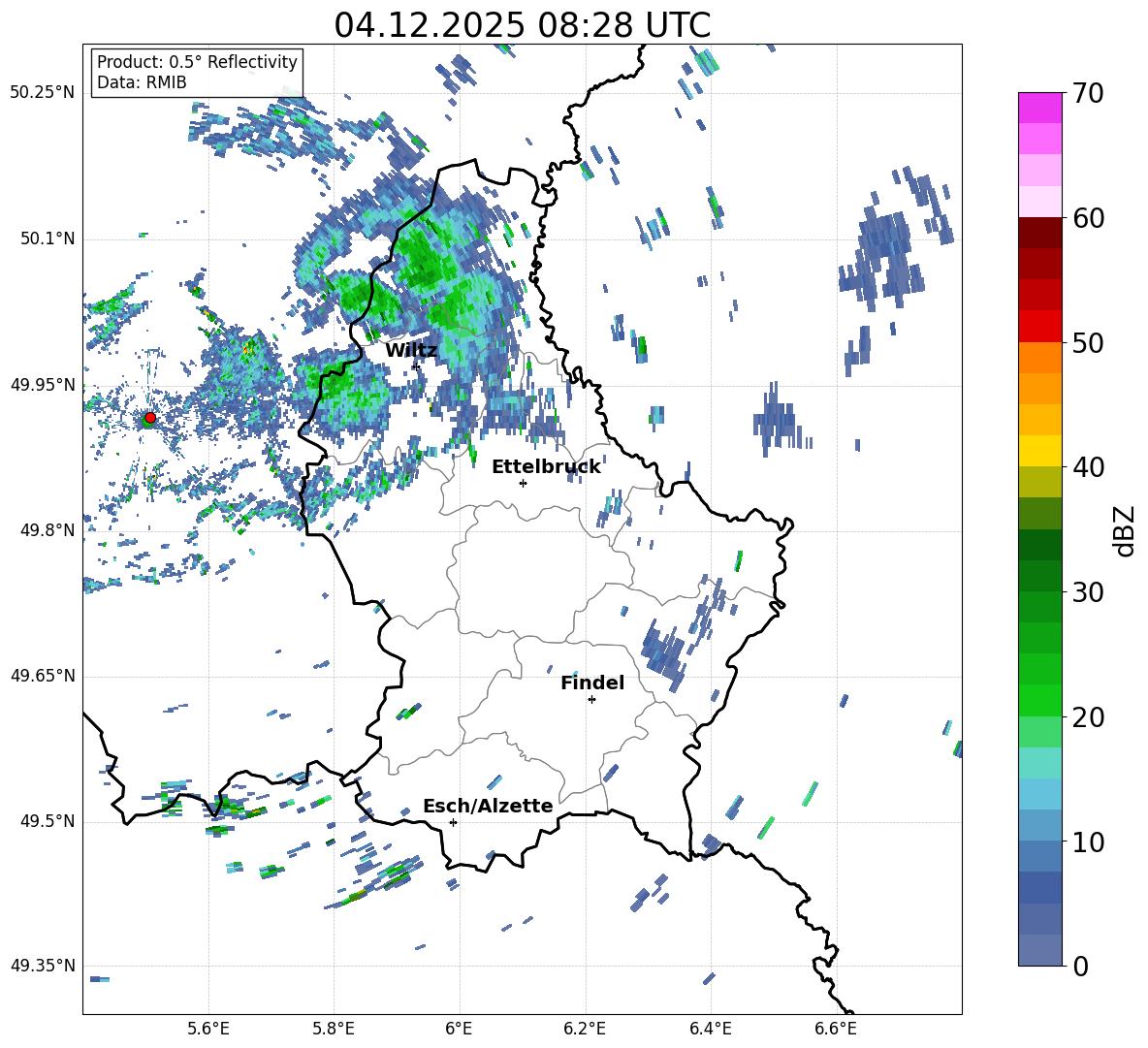Click the 'Data: RMIB' label

pos(142,82)
